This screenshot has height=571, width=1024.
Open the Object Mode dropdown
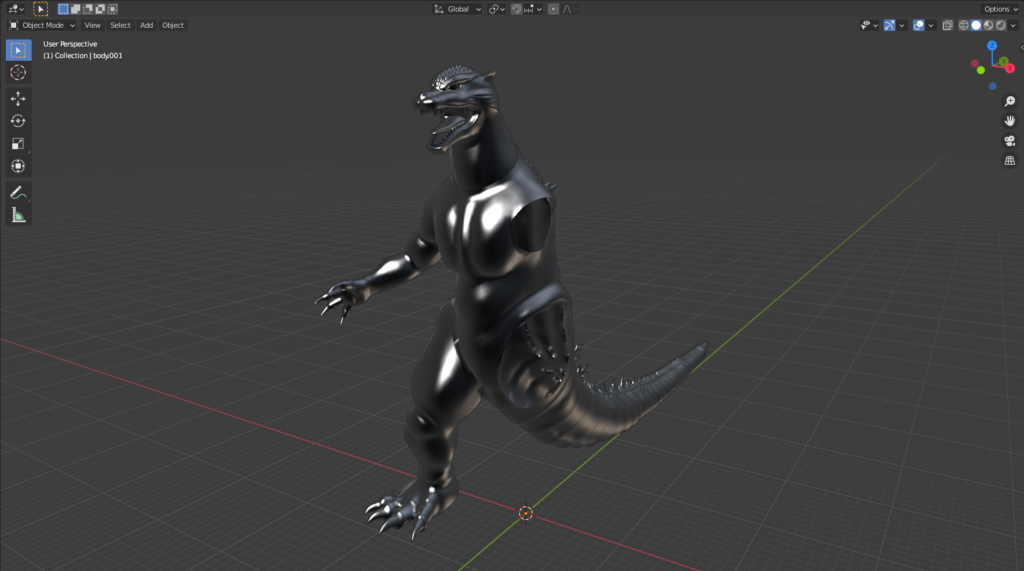point(42,25)
